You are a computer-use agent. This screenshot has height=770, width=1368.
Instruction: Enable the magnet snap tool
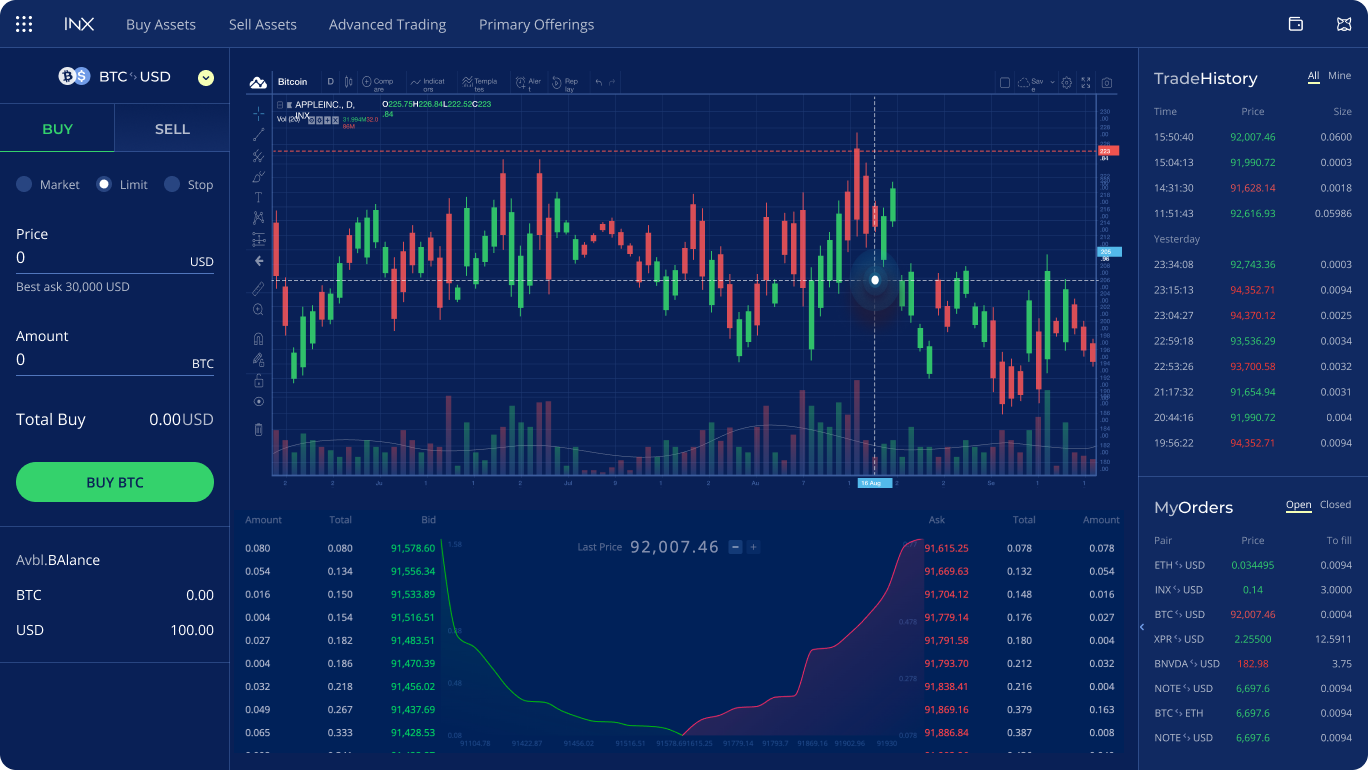click(258, 338)
